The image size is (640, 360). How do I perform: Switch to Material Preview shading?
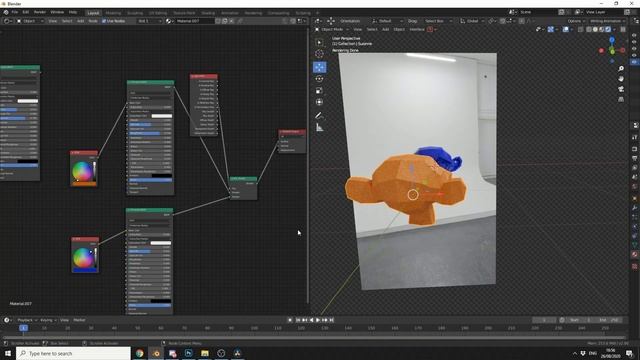pos(602,29)
